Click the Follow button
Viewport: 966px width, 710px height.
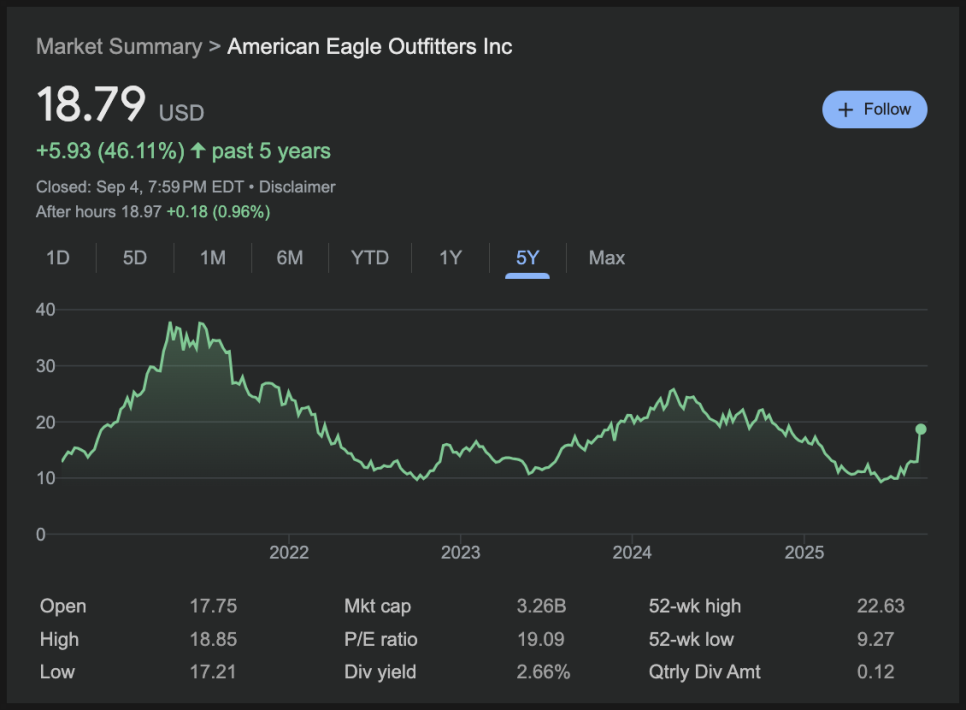874,110
